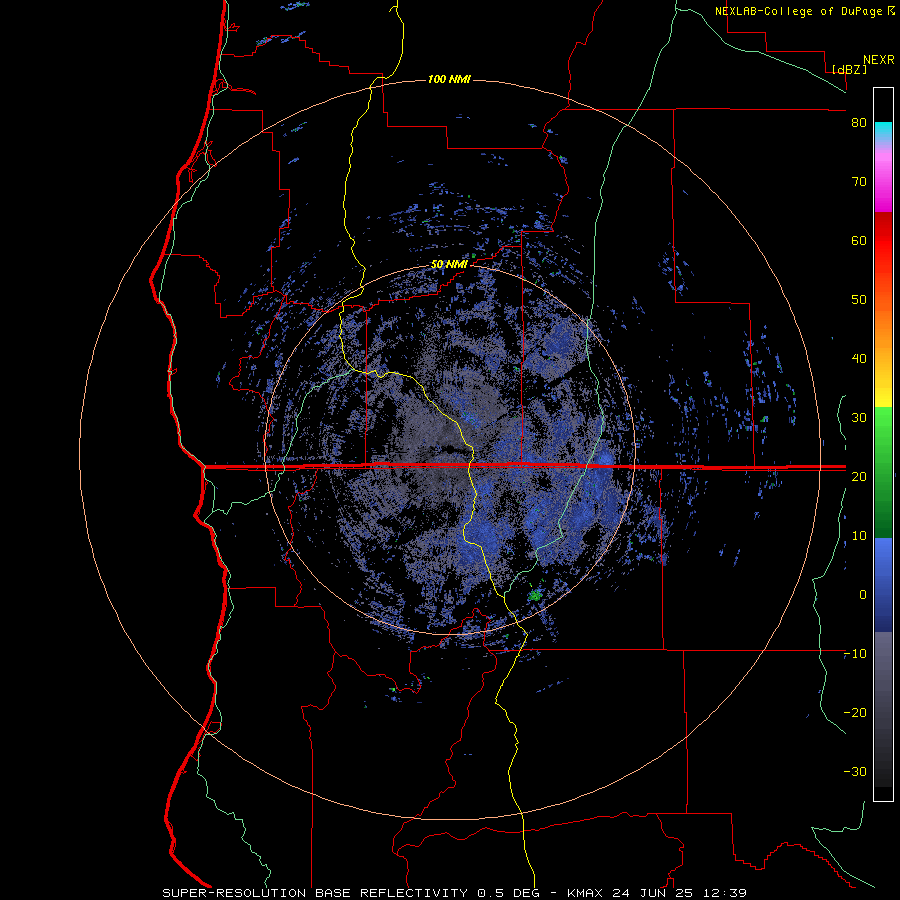Image resolution: width=900 pixels, height=900 pixels.
Task: Click the NEXR label above color scale
Action: pyautogui.click(x=879, y=60)
